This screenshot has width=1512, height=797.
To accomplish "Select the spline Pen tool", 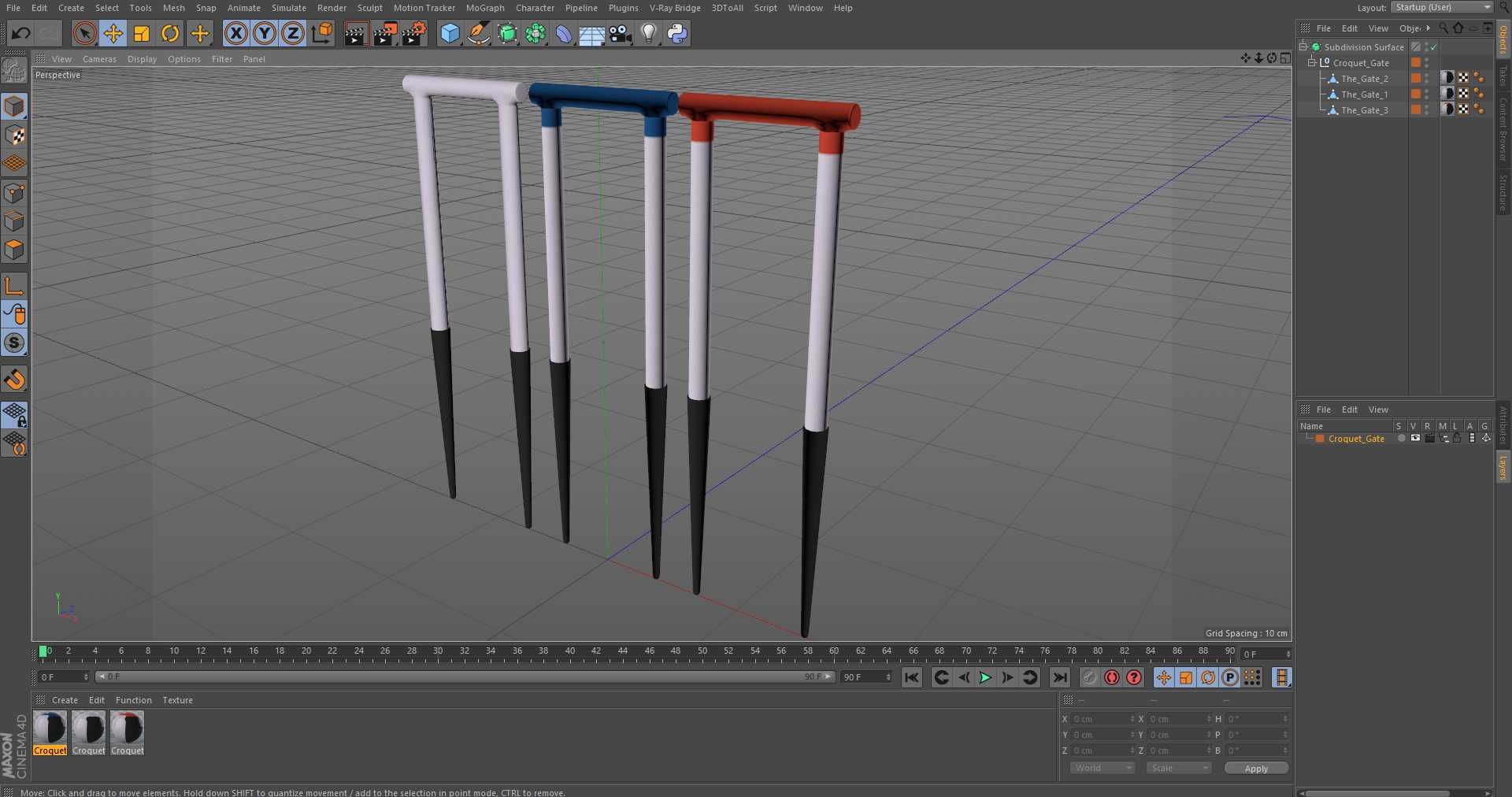I will click(478, 33).
